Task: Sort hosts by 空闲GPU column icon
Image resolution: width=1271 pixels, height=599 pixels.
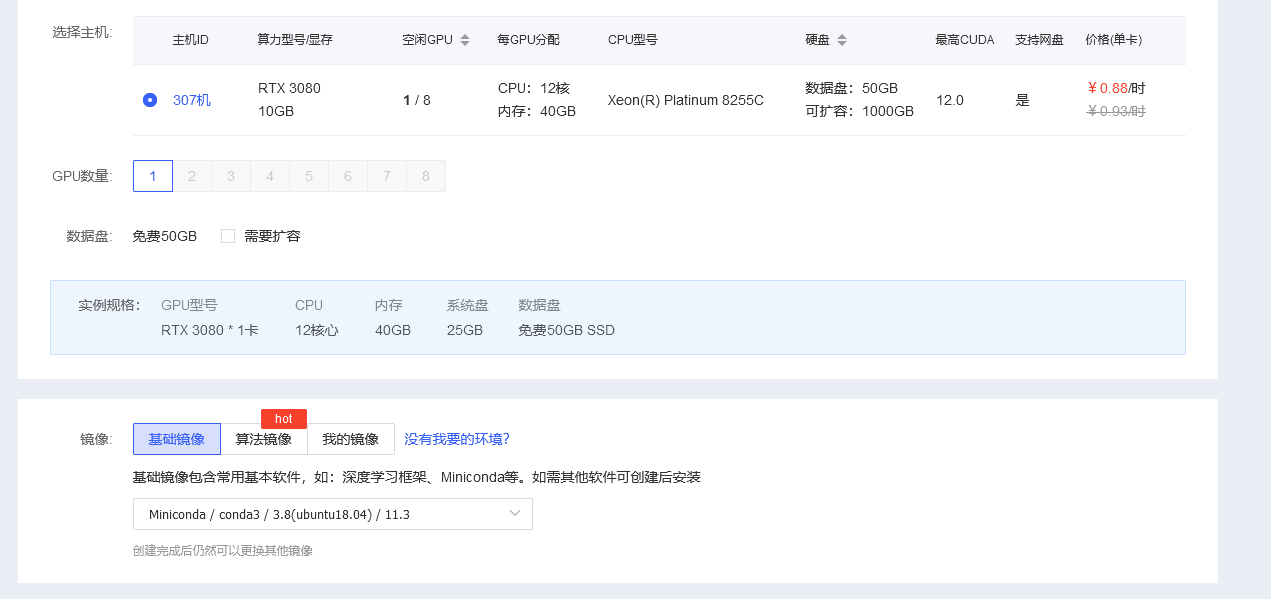Action: (x=465, y=40)
